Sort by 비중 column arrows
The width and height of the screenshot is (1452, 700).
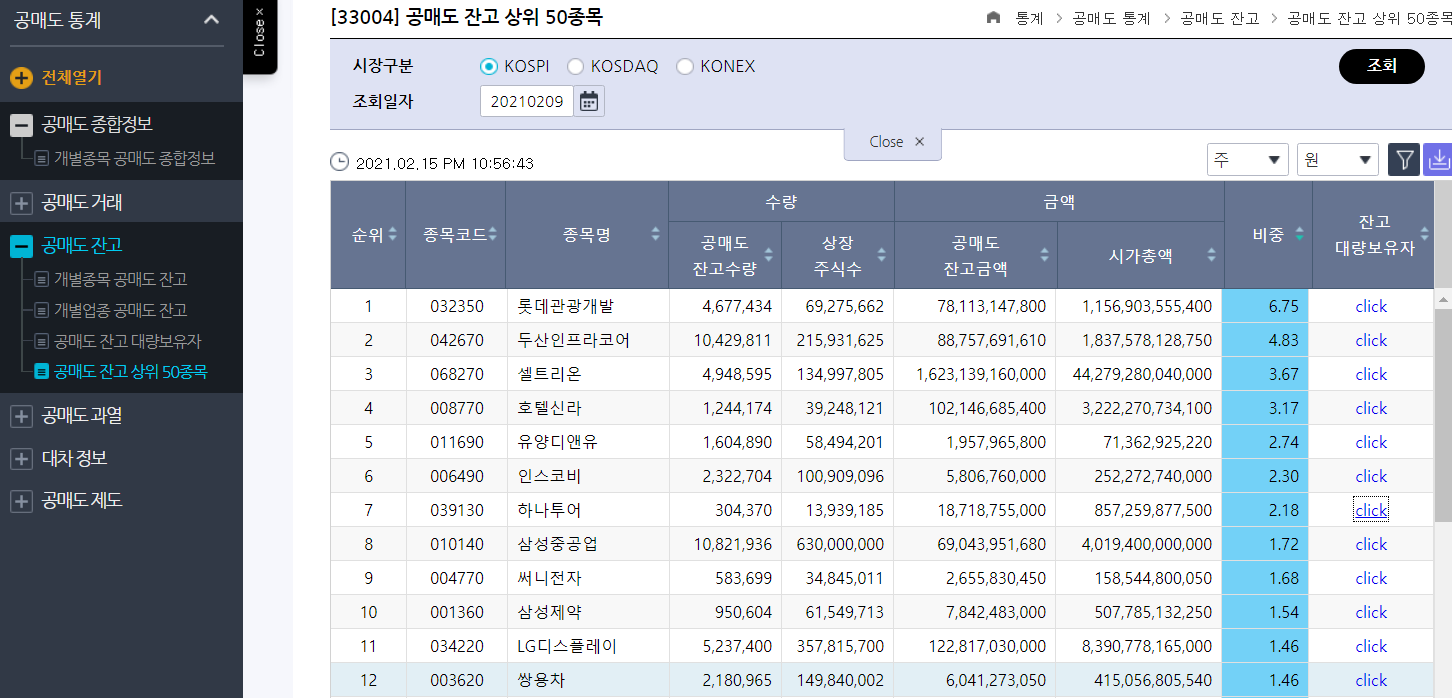coord(1299,234)
